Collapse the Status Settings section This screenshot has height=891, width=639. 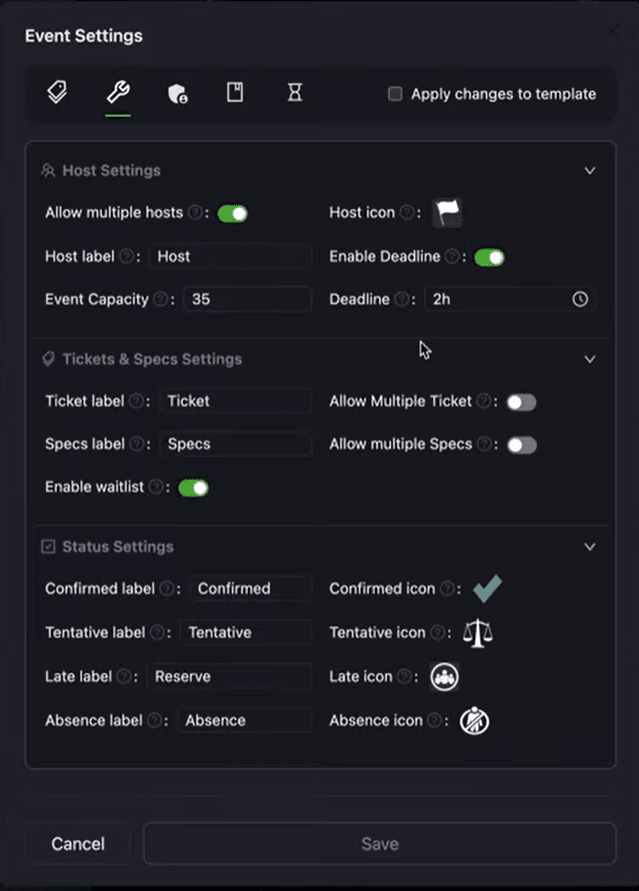590,547
